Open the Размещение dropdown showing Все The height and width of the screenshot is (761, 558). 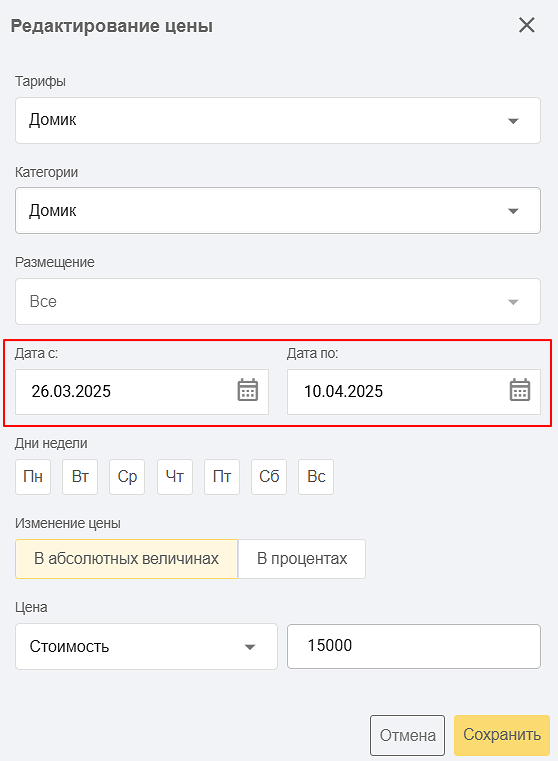coord(278,301)
